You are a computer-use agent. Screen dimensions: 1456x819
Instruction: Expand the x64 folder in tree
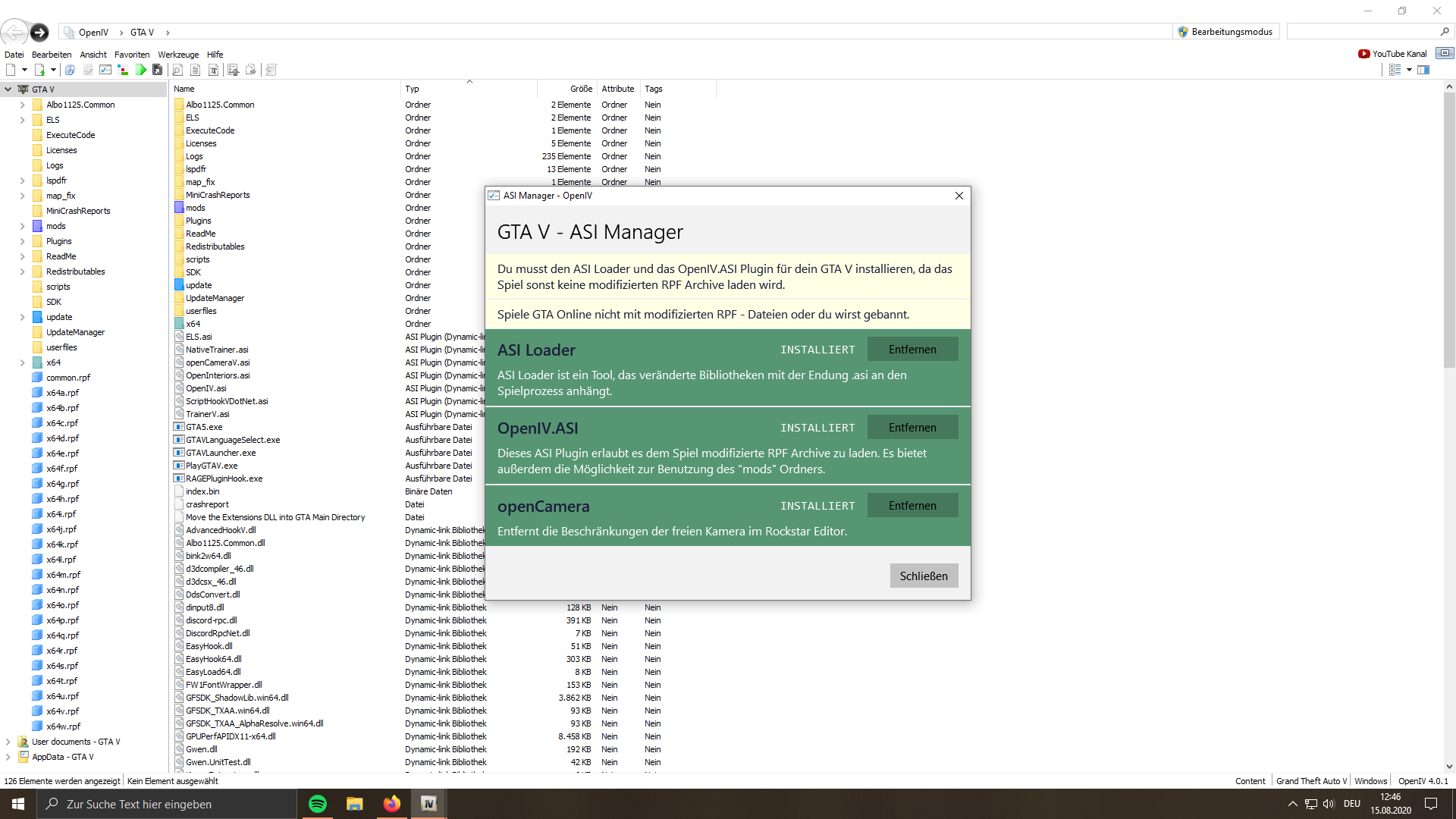click(x=22, y=362)
